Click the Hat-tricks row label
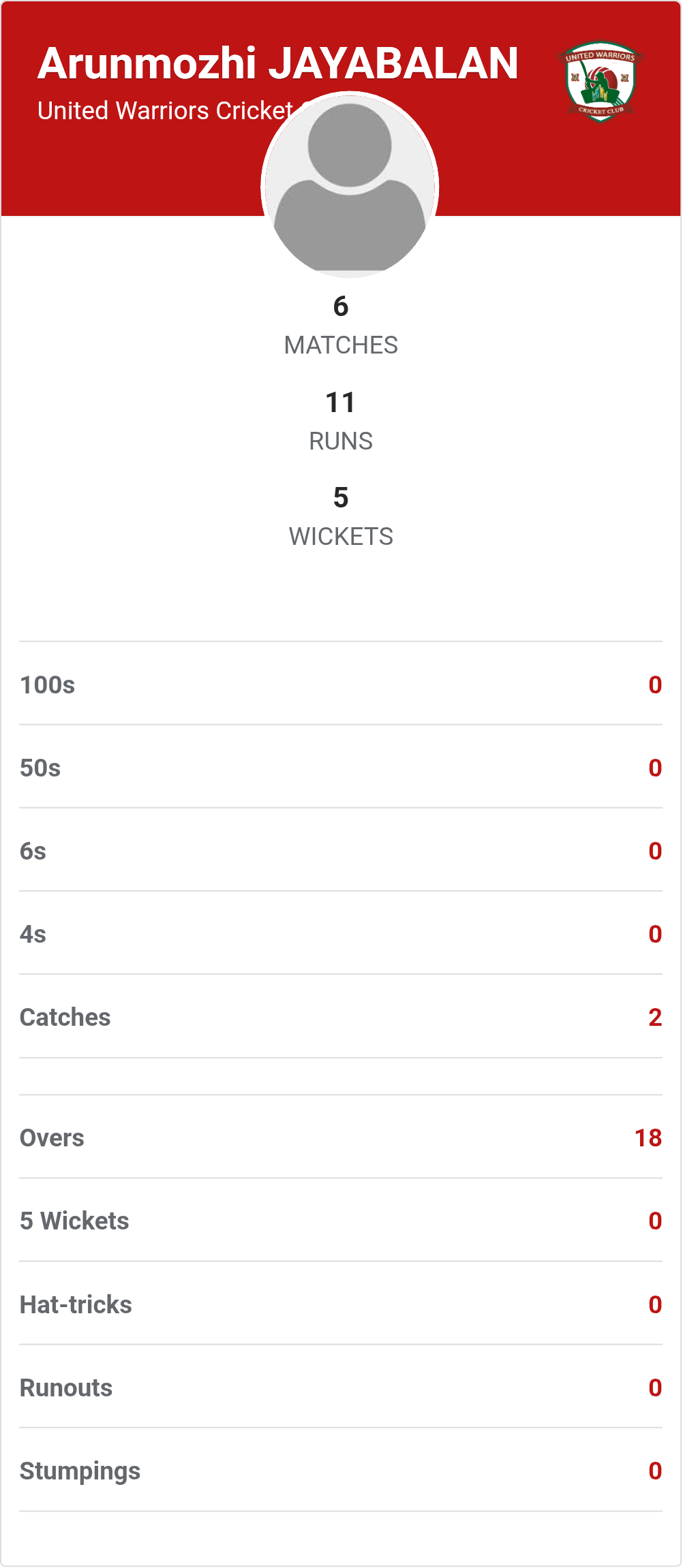 pos(76,1304)
